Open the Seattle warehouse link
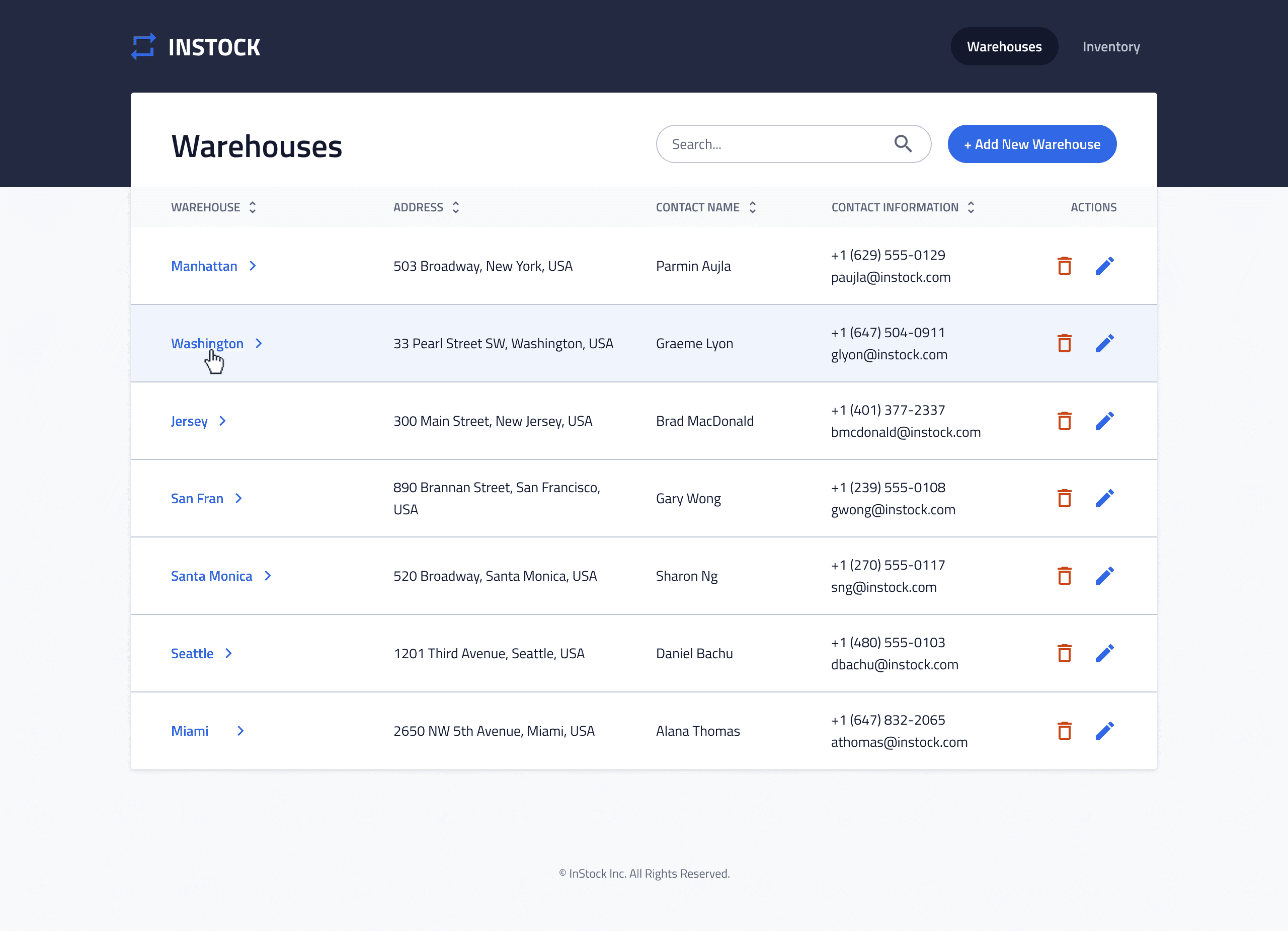The width and height of the screenshot is (1288, 931). coord(192,653)
